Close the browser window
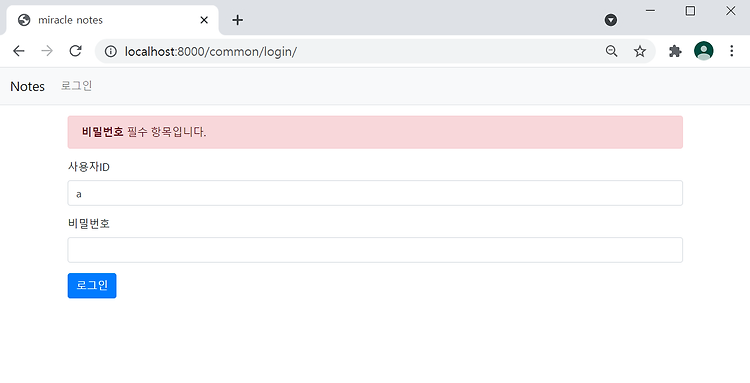The width and height of the screenshot is (750, 383). pyautogui.click(x=730, y=11)
